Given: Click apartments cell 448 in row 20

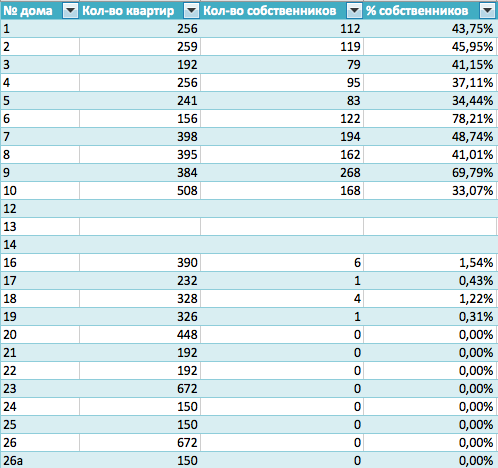Looking at the screenshot, I should coord(140,335).
